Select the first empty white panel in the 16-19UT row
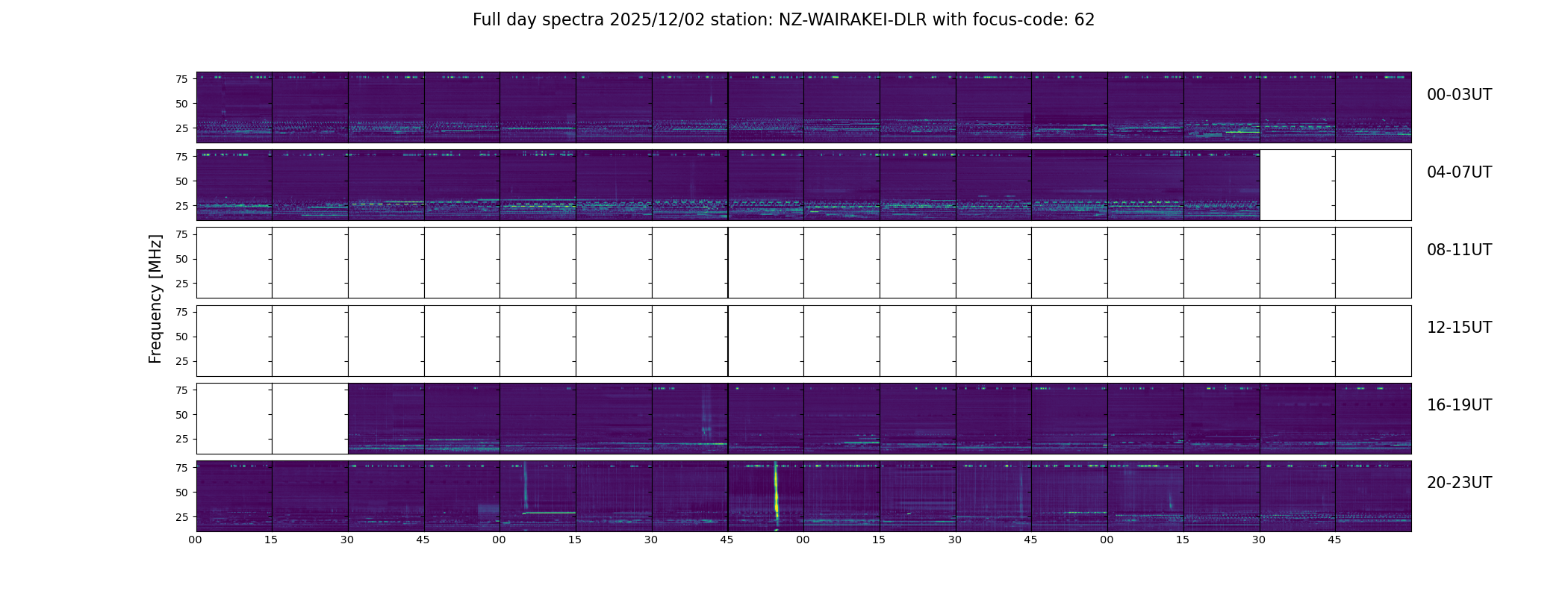This screenshot has width=1568, height=597. point(234,419)
